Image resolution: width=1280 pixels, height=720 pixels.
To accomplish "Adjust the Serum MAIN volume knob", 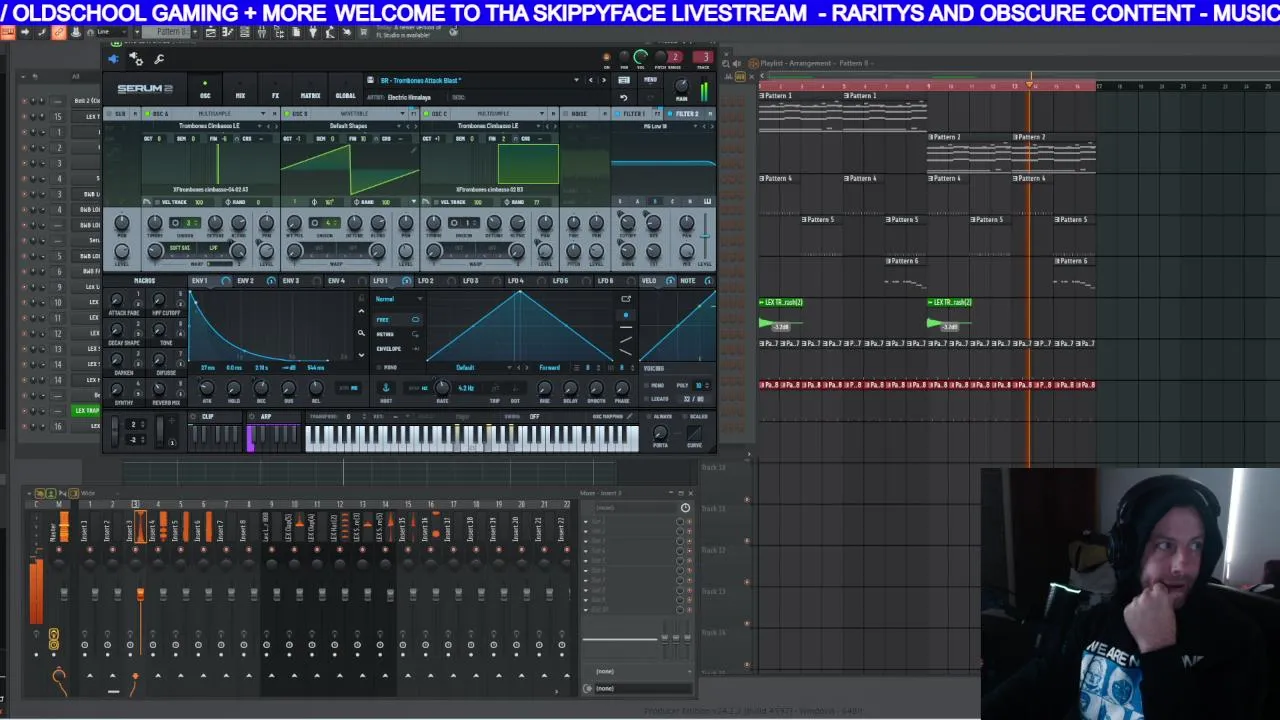I will 682,87.
